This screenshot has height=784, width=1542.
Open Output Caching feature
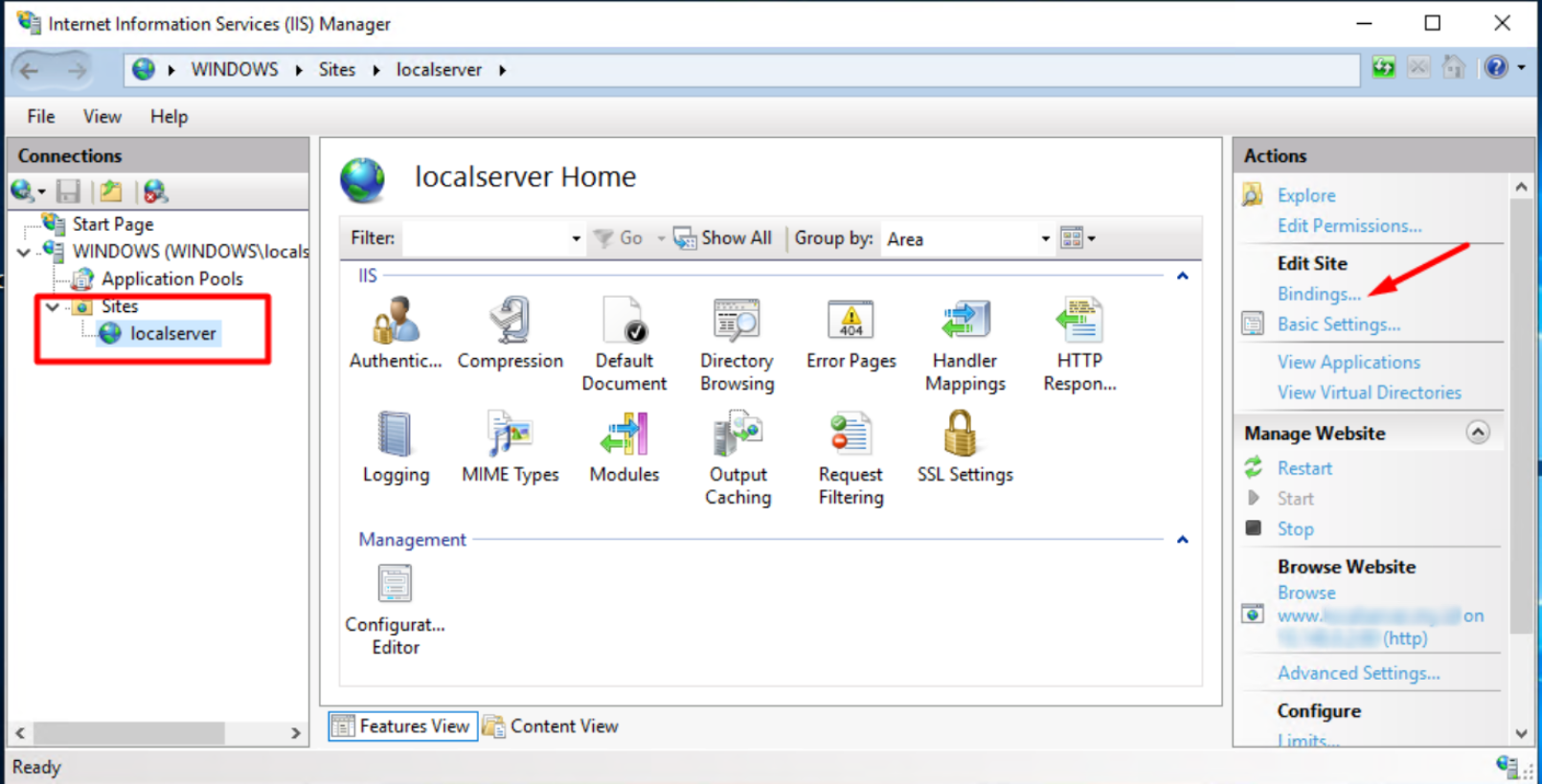coord(737,459)
